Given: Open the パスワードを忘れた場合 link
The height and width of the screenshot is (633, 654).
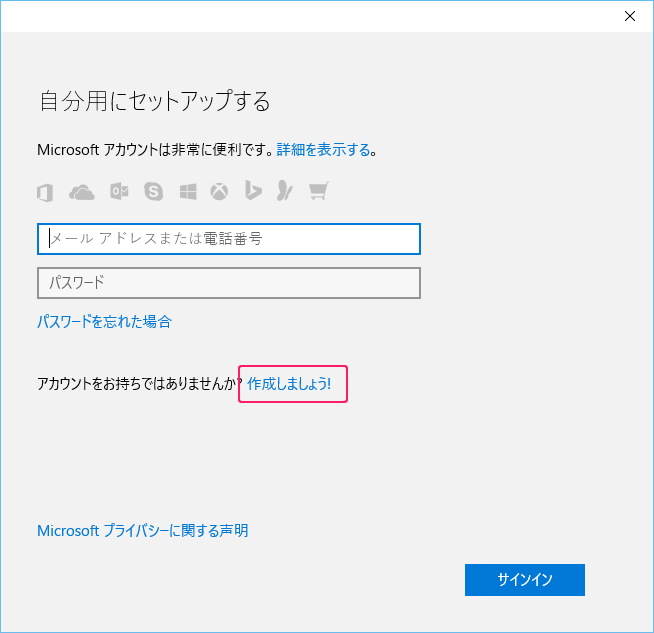Looking at the screenshot, I should [x=104, y=322].
